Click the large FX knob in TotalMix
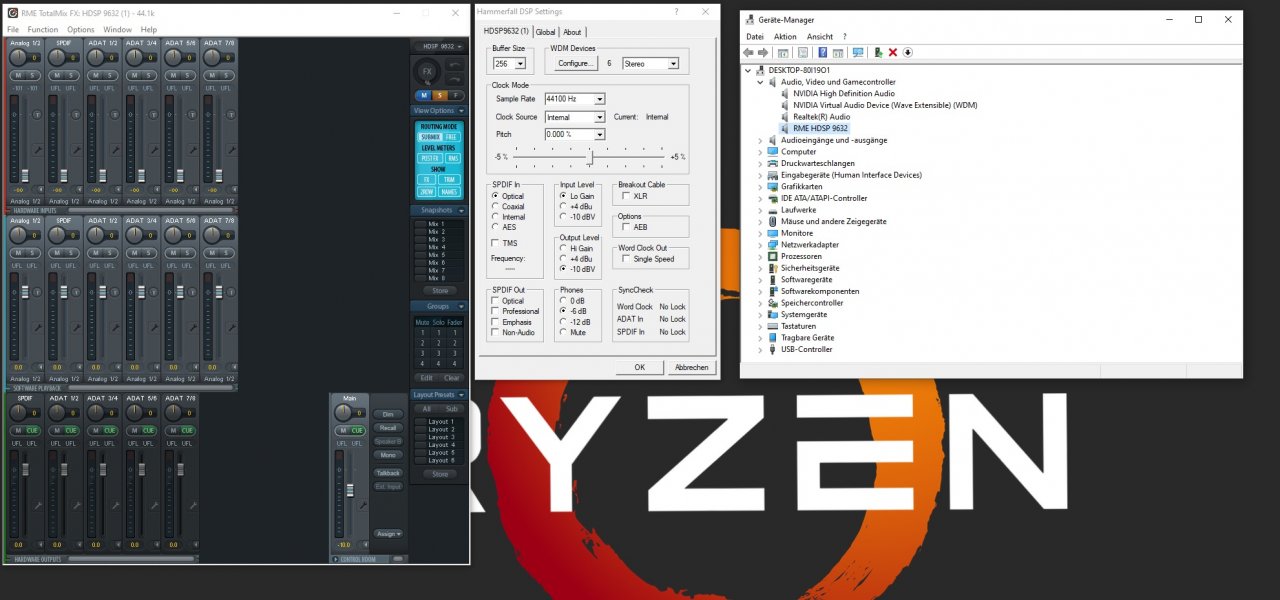Image resolution: width=1280 pixels, height=600 pixels. [427, 71]
